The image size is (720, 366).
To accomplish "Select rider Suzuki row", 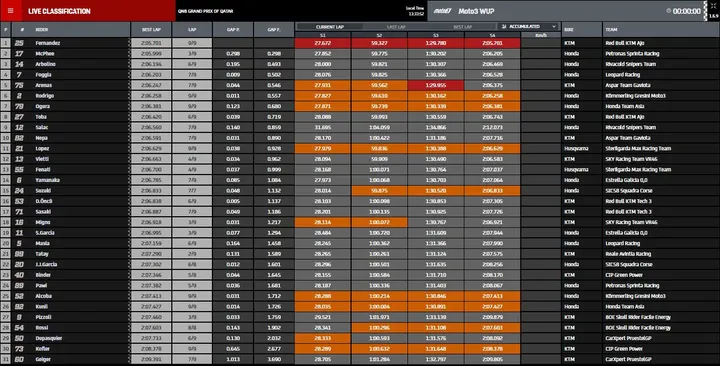I will 360,191.
